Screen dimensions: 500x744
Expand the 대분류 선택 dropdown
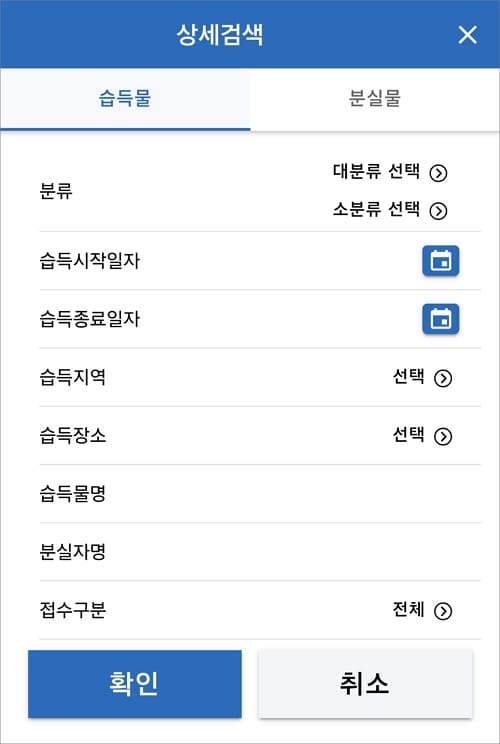tap(390, 172)
